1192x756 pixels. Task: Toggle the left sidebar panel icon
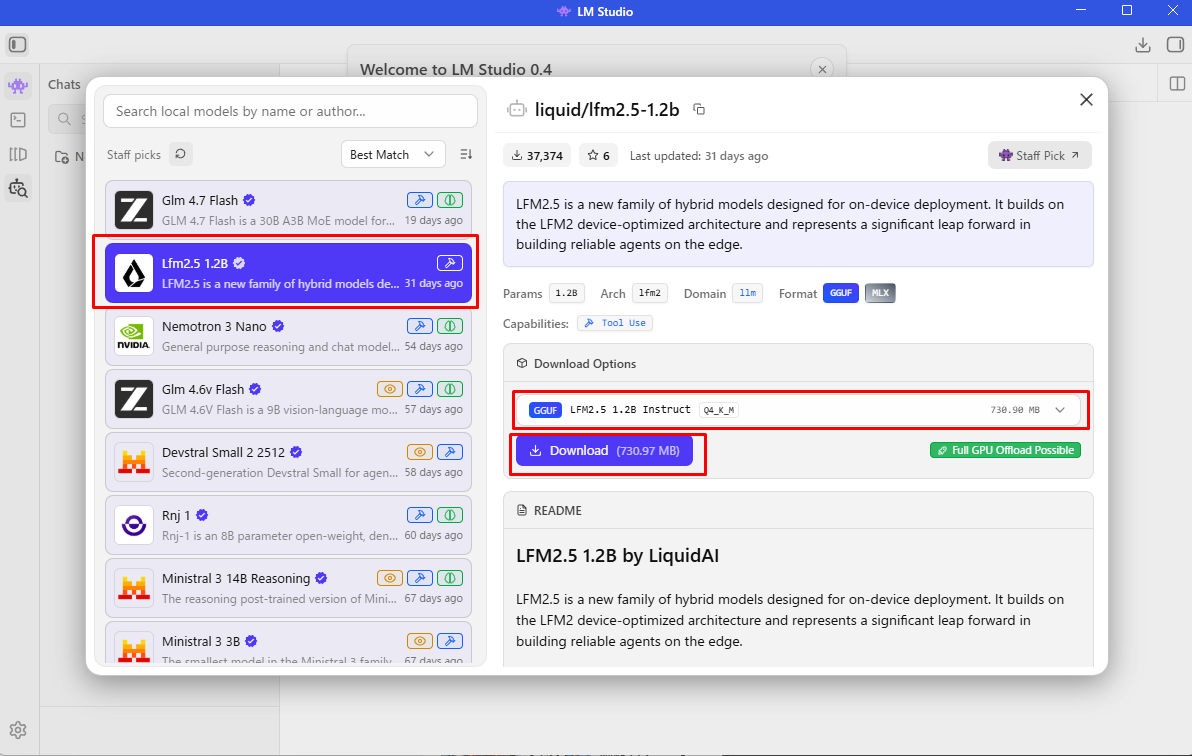(x=18, y=45)
